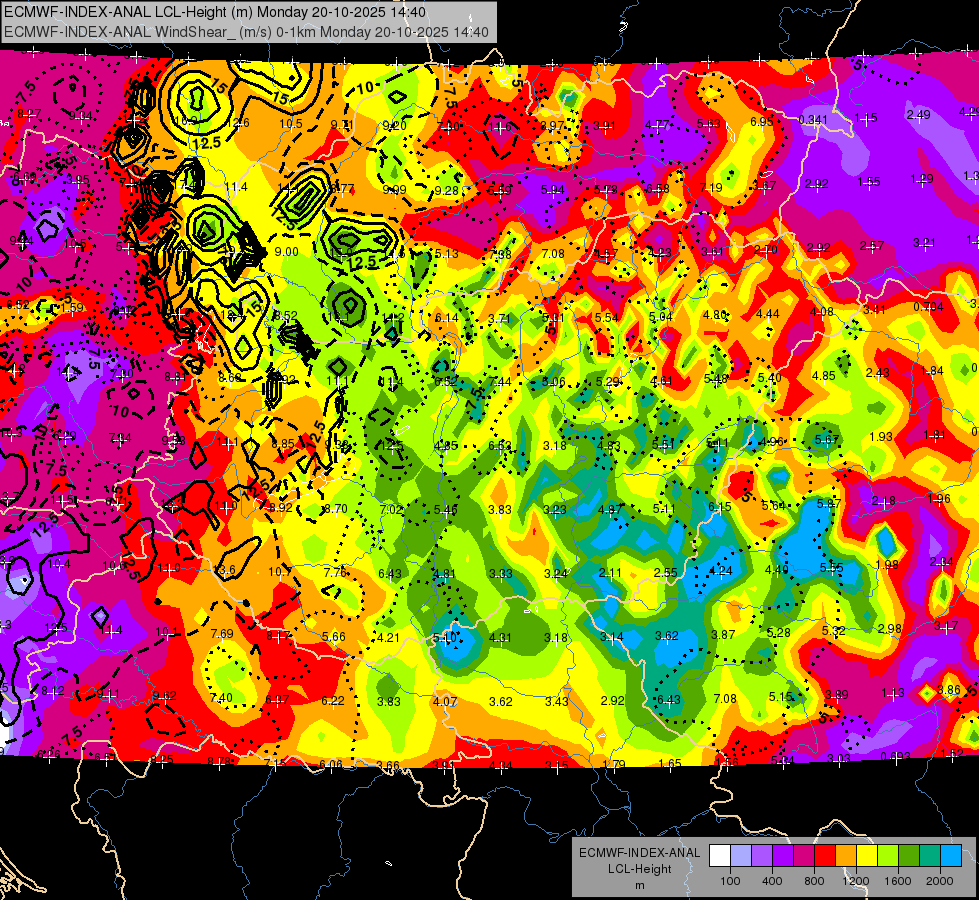Click the grid value '6.95'
Screen dimensions: 979x900
point(762,121)
